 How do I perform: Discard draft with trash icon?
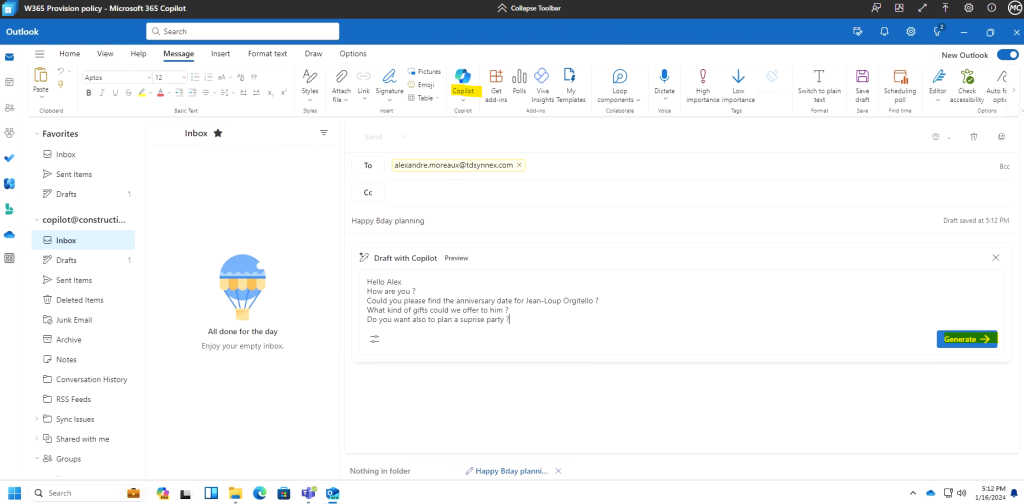[974, 136]
